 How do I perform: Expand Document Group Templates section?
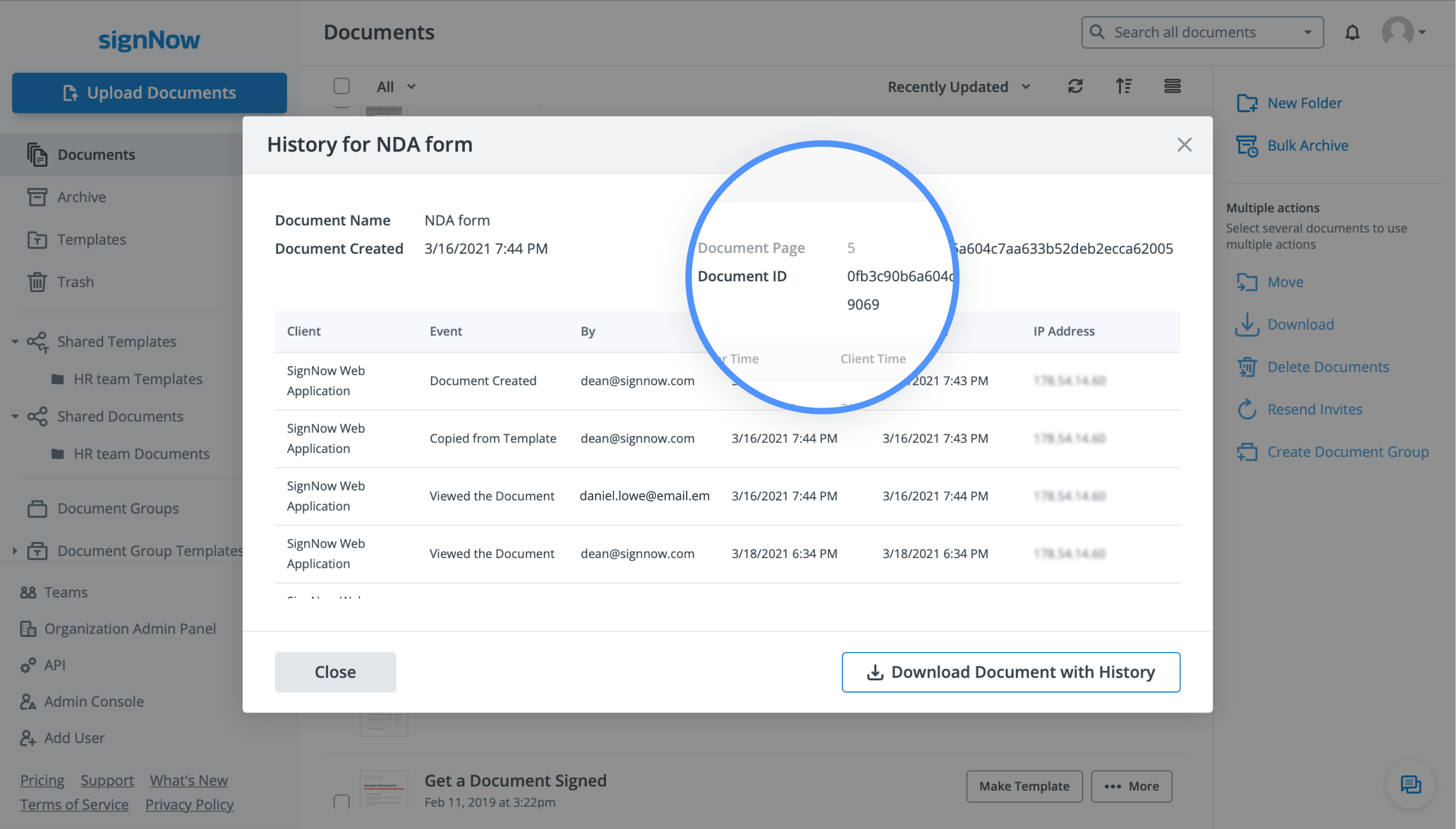click(x=15, y=551)
